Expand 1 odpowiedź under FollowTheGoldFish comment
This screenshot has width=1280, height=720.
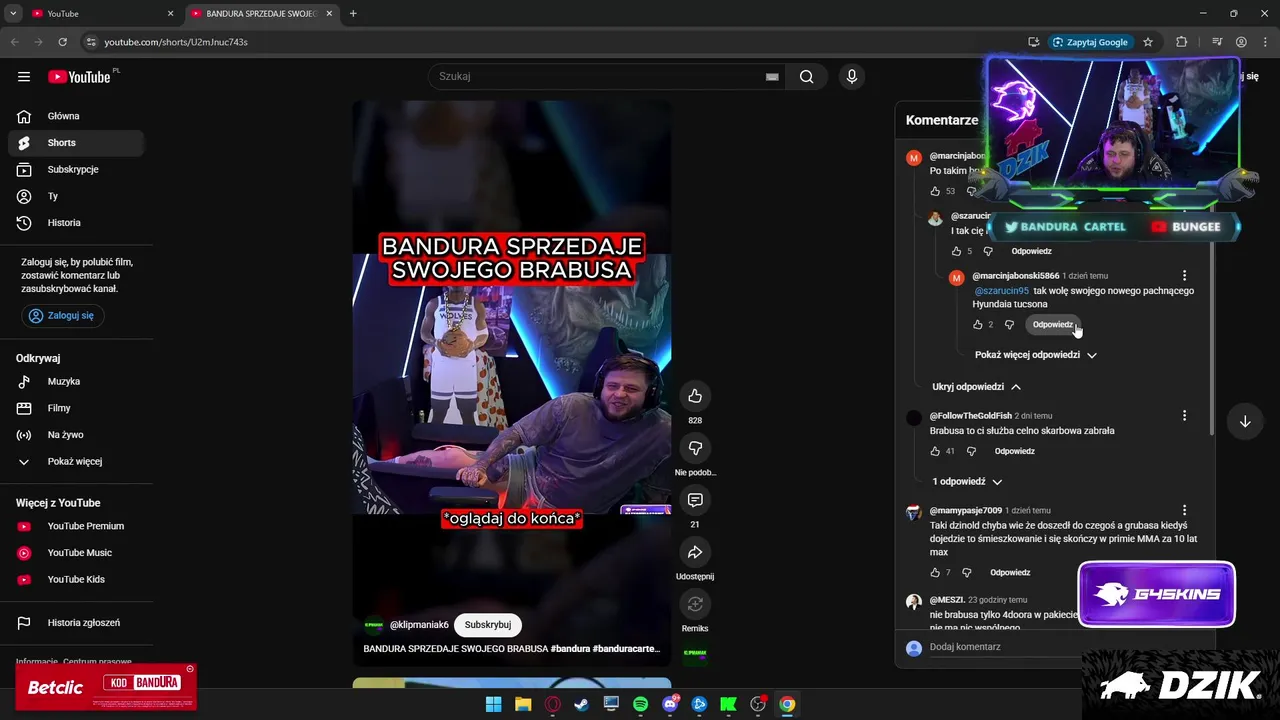click(967, 482)
